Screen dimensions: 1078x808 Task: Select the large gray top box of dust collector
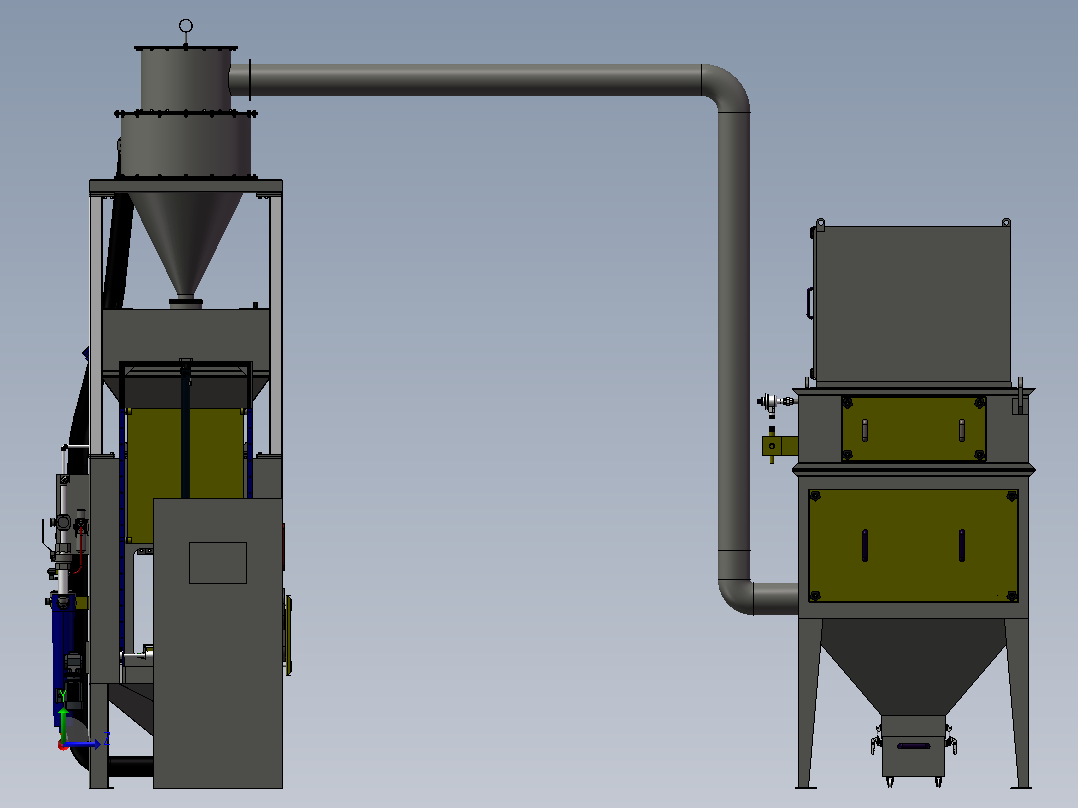(912, 304)
